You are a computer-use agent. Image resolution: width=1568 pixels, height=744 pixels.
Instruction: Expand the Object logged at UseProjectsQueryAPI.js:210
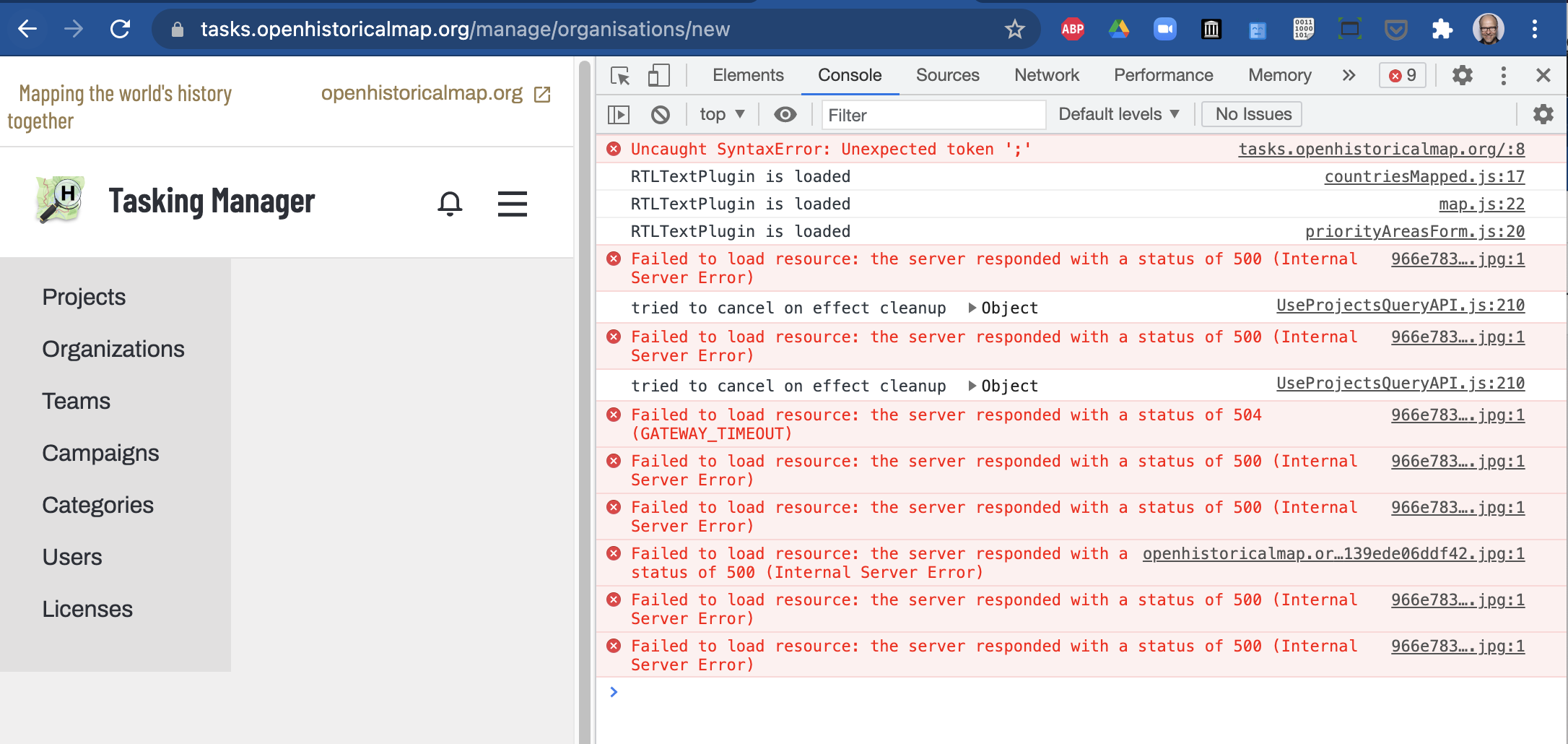(973, 307)
